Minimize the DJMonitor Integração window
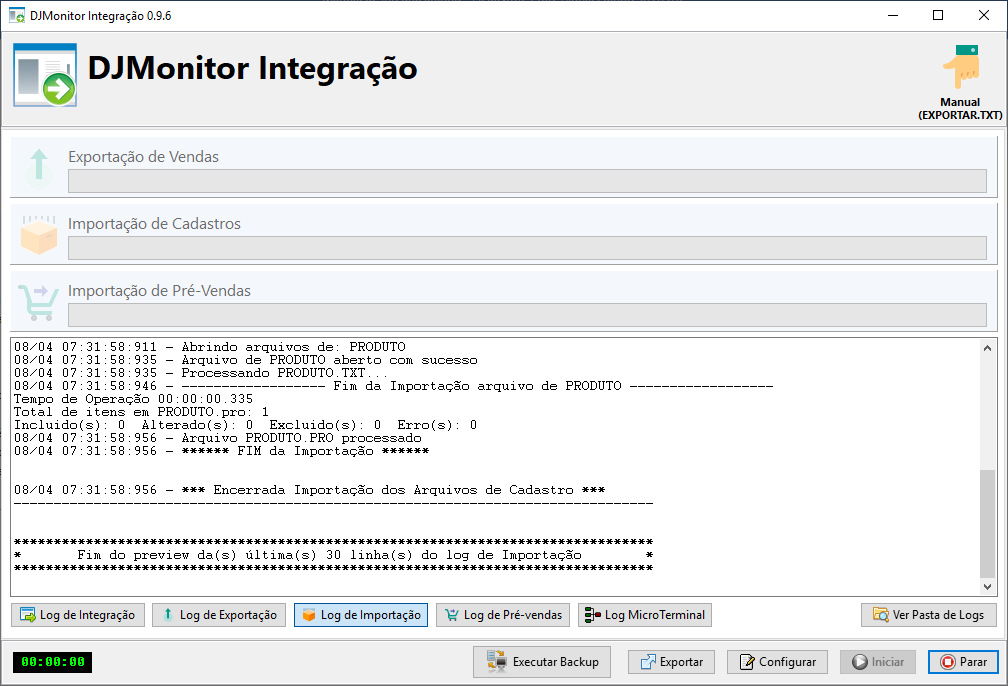The height and width of the screenshot is (686, 1008). [x=893, y=15]
